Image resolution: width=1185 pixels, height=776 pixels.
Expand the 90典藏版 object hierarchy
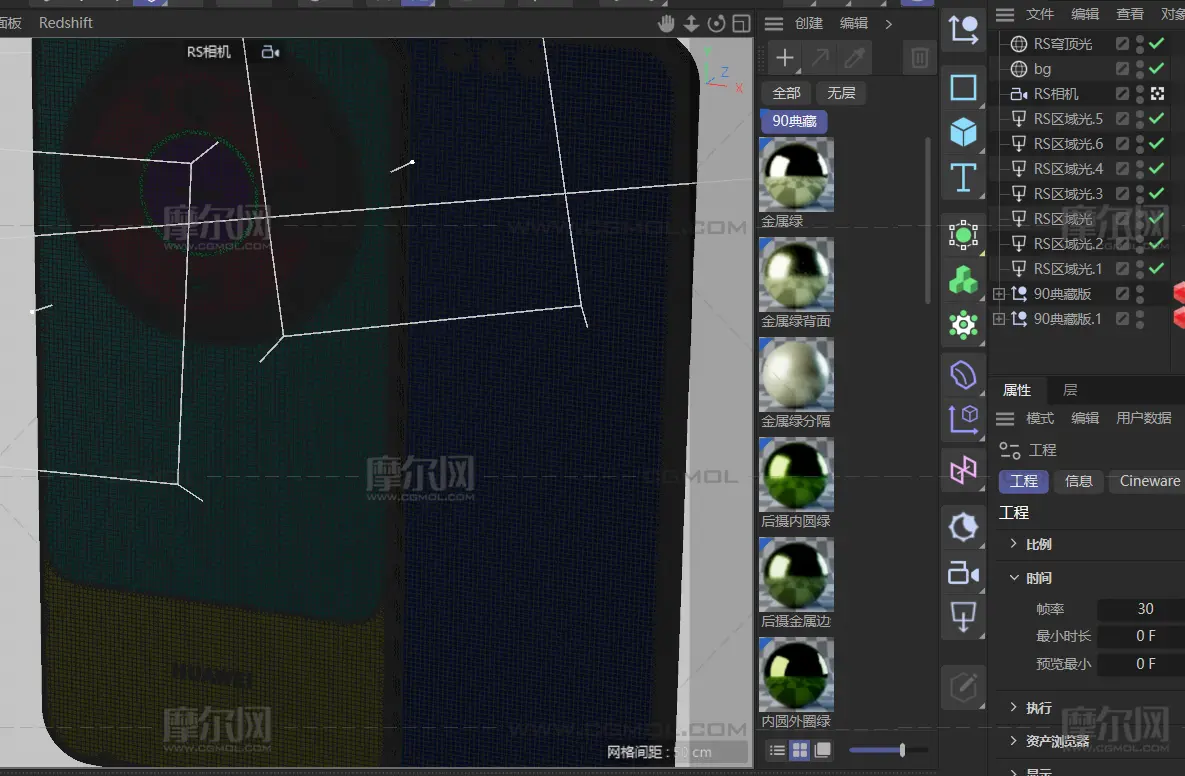point(999,294)
